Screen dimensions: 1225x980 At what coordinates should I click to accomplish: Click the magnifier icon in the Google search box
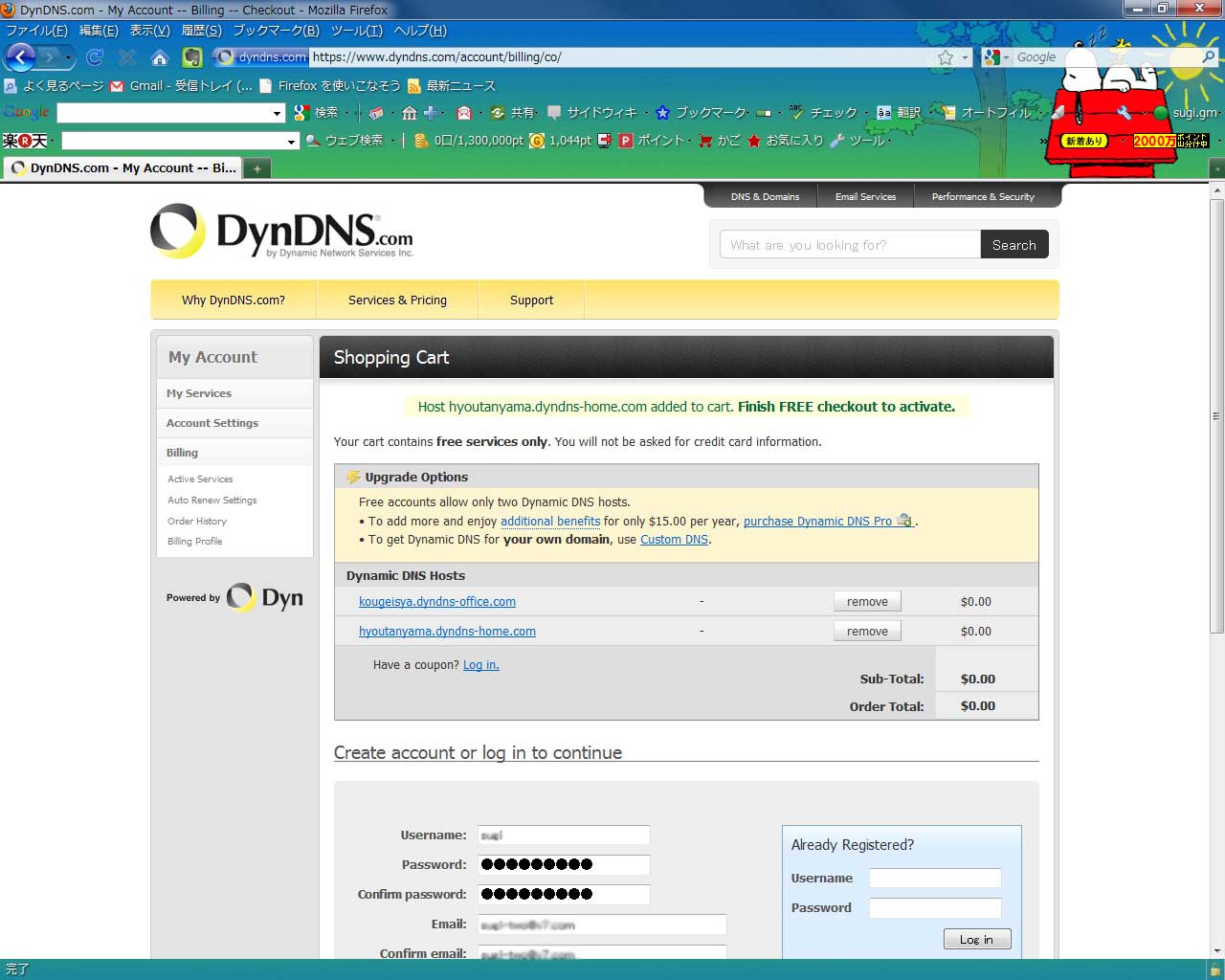(1209, 57)
